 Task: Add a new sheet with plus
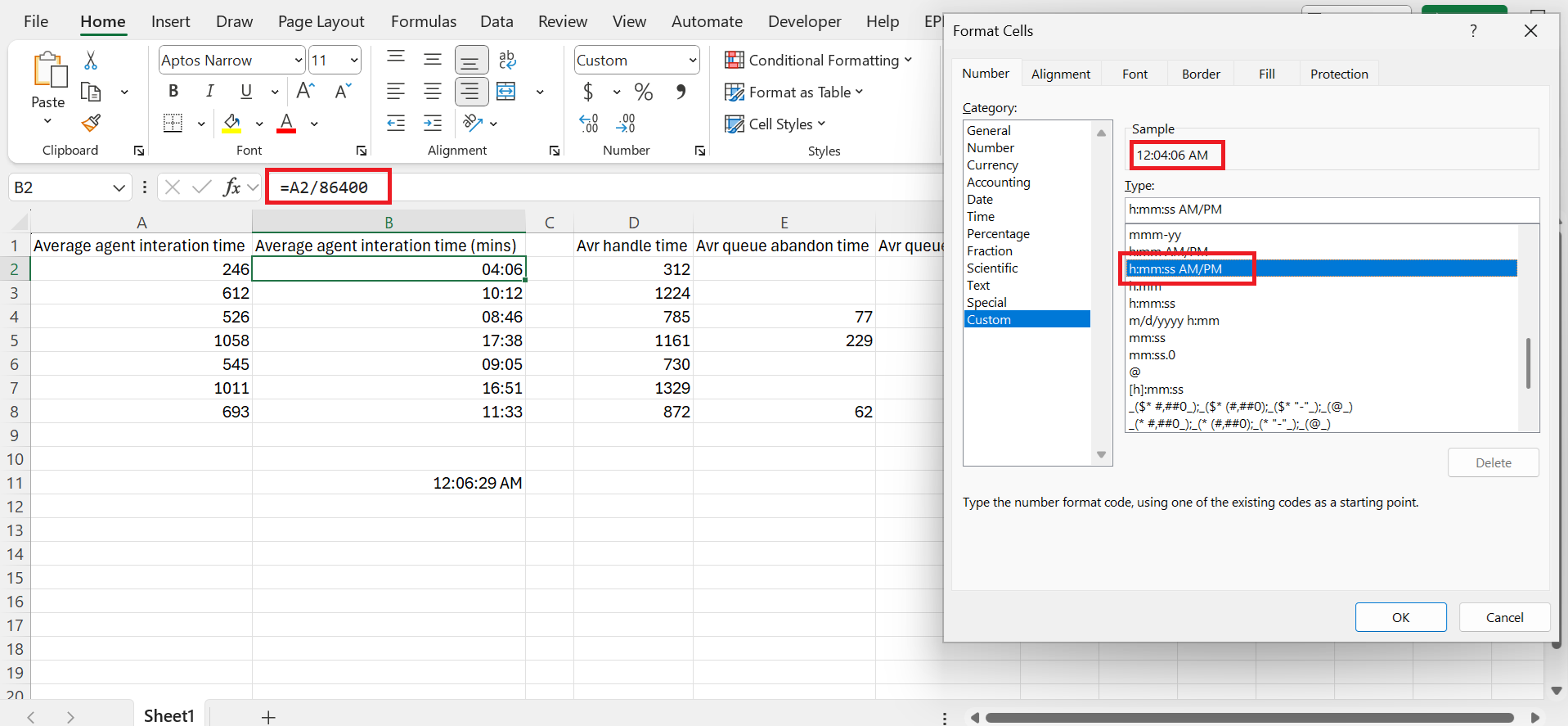(x=267, y=717)
